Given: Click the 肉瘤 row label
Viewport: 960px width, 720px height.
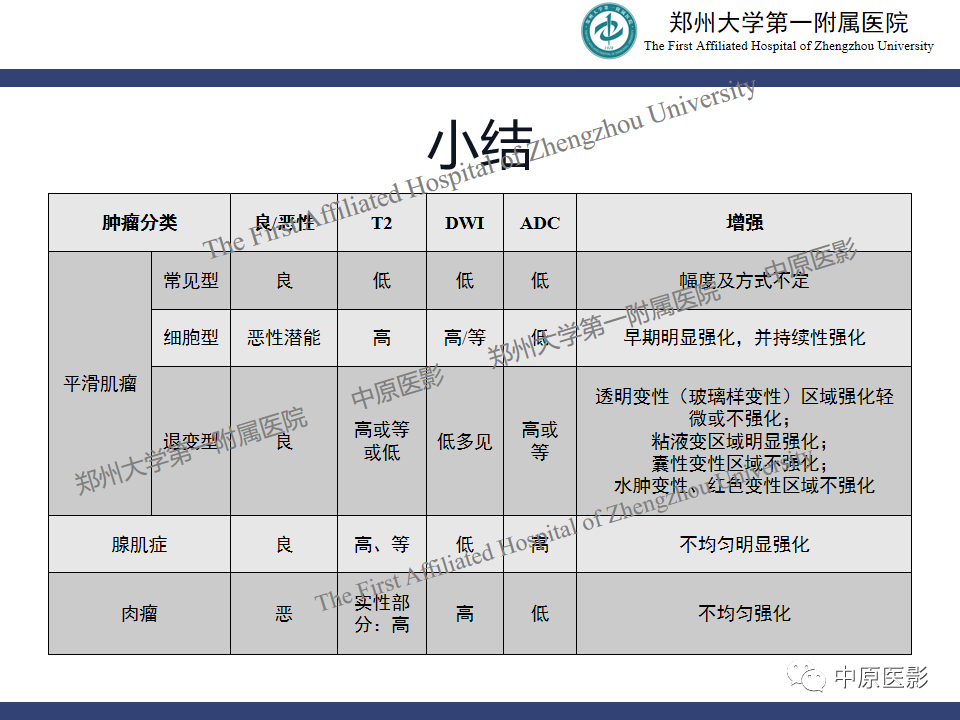Looking at the screenshot, I should pos(140,613).
